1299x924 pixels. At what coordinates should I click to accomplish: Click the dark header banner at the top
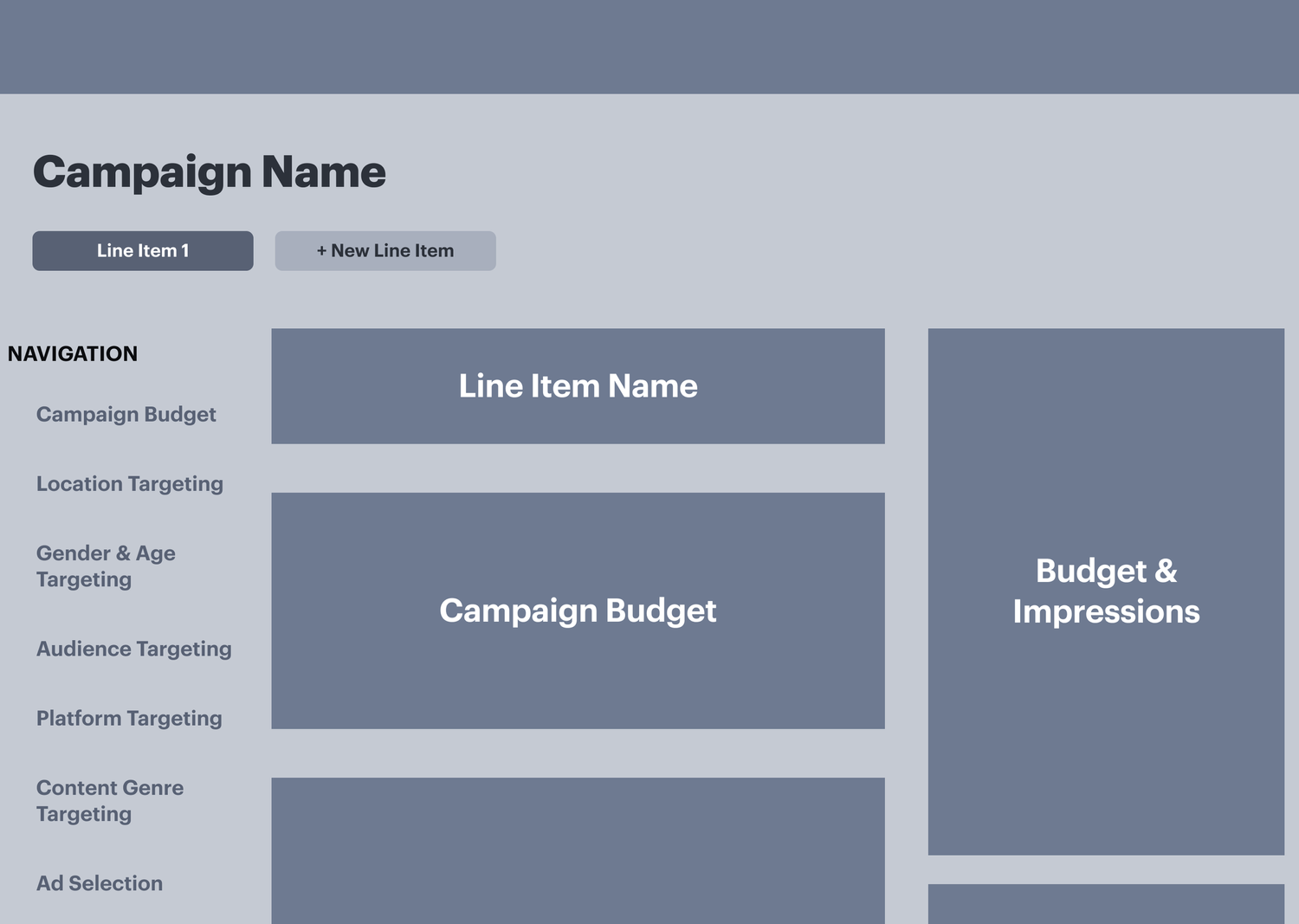tap(649, 47)
